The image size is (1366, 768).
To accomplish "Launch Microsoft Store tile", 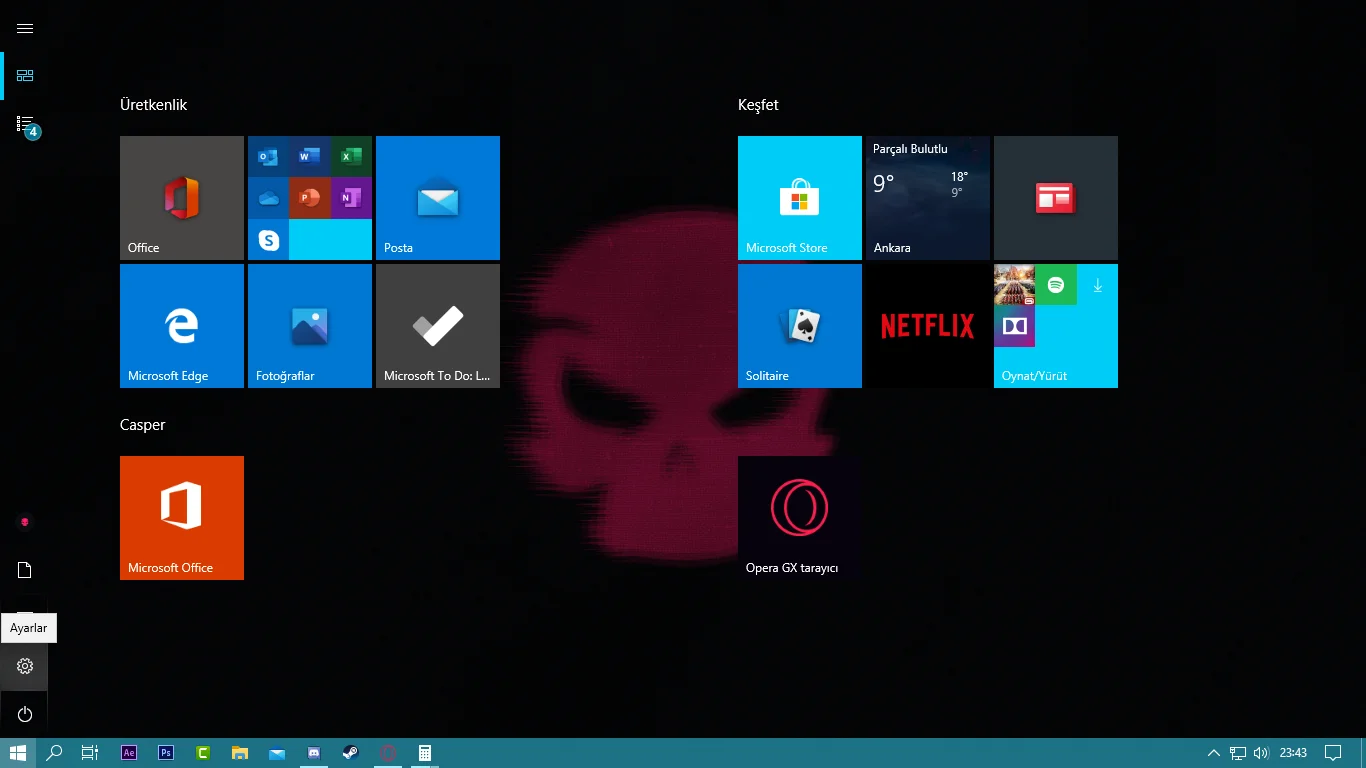I will 799,198.
